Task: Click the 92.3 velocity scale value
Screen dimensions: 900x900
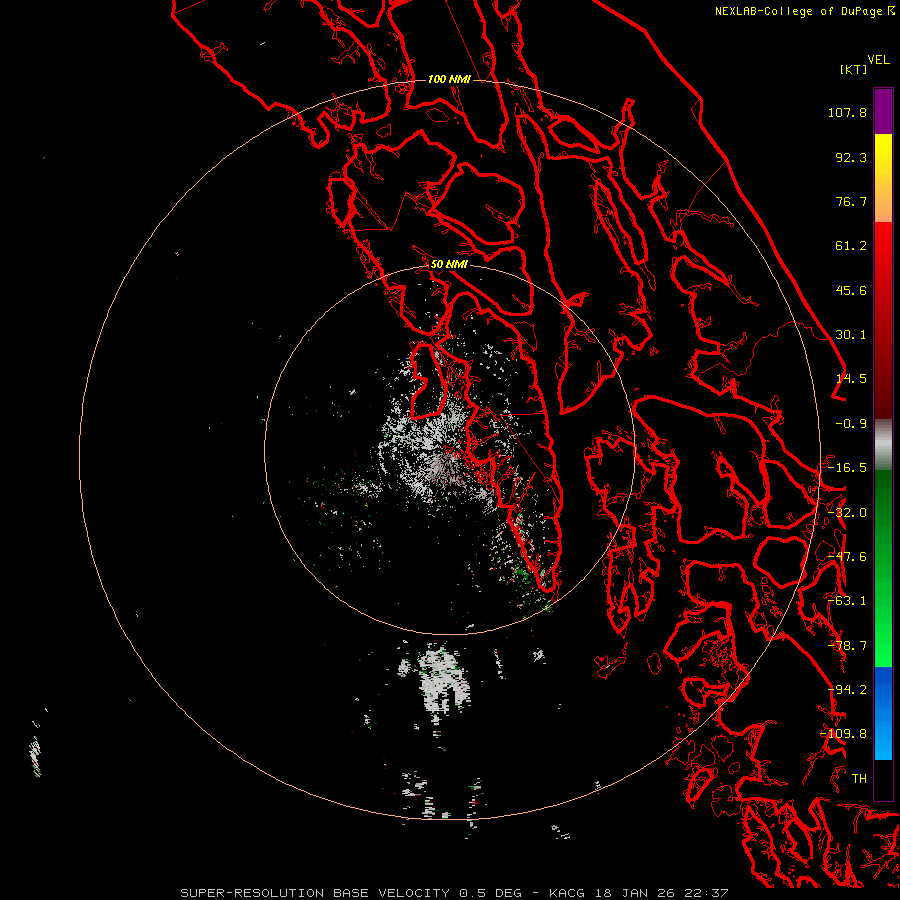Action: pos(851,157)
